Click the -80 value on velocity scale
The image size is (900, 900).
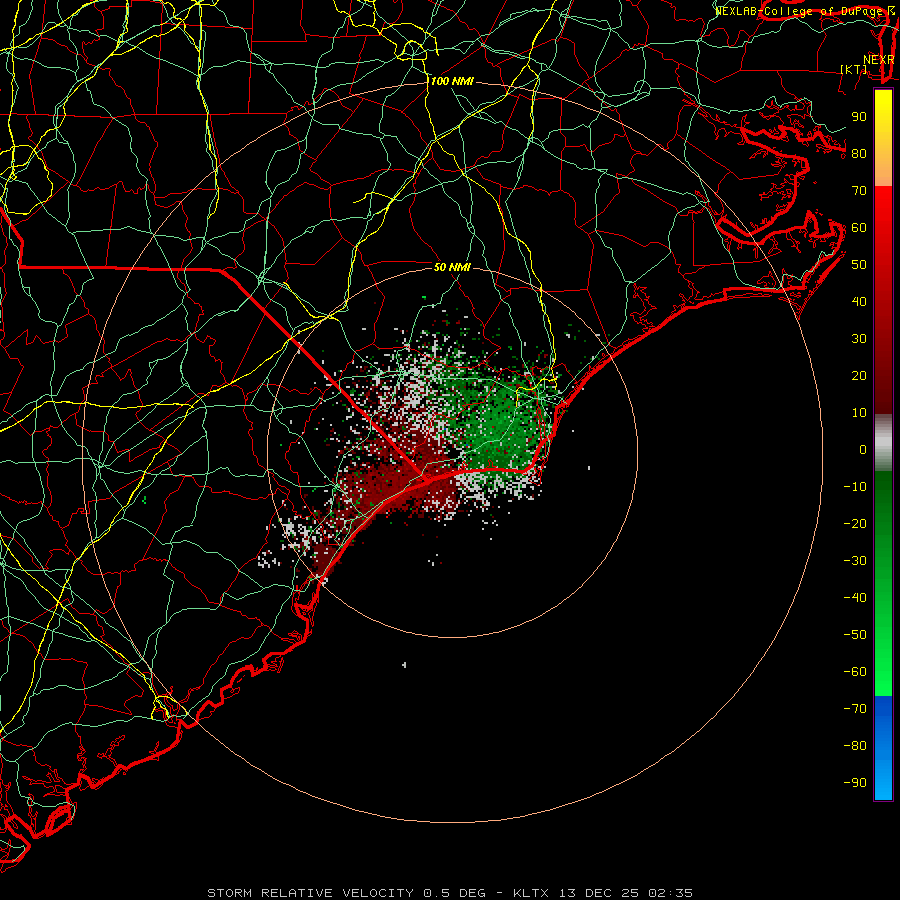(855, 746)
